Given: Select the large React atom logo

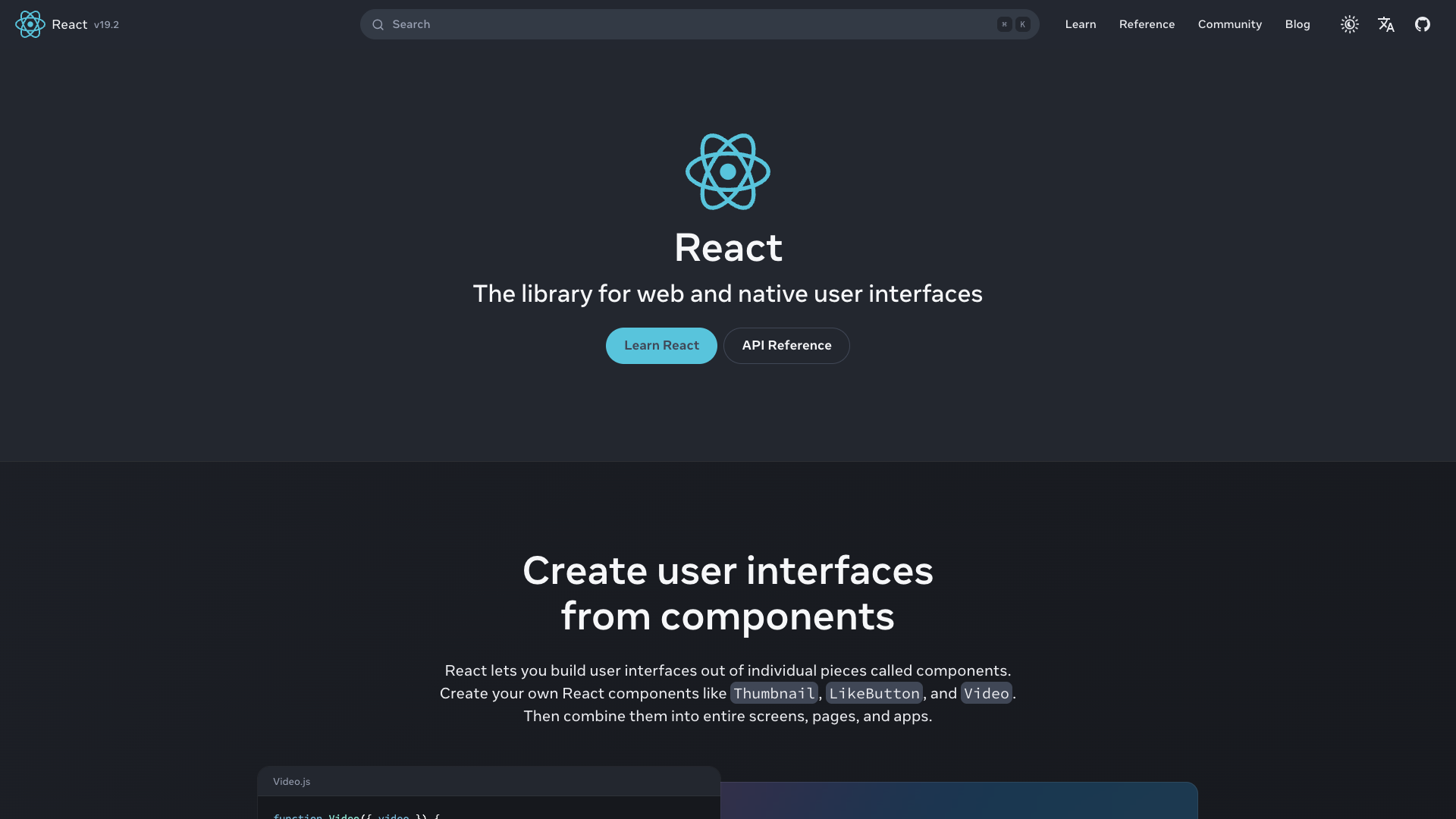Looking at the screenshot, I should click(x=728, y=171).
